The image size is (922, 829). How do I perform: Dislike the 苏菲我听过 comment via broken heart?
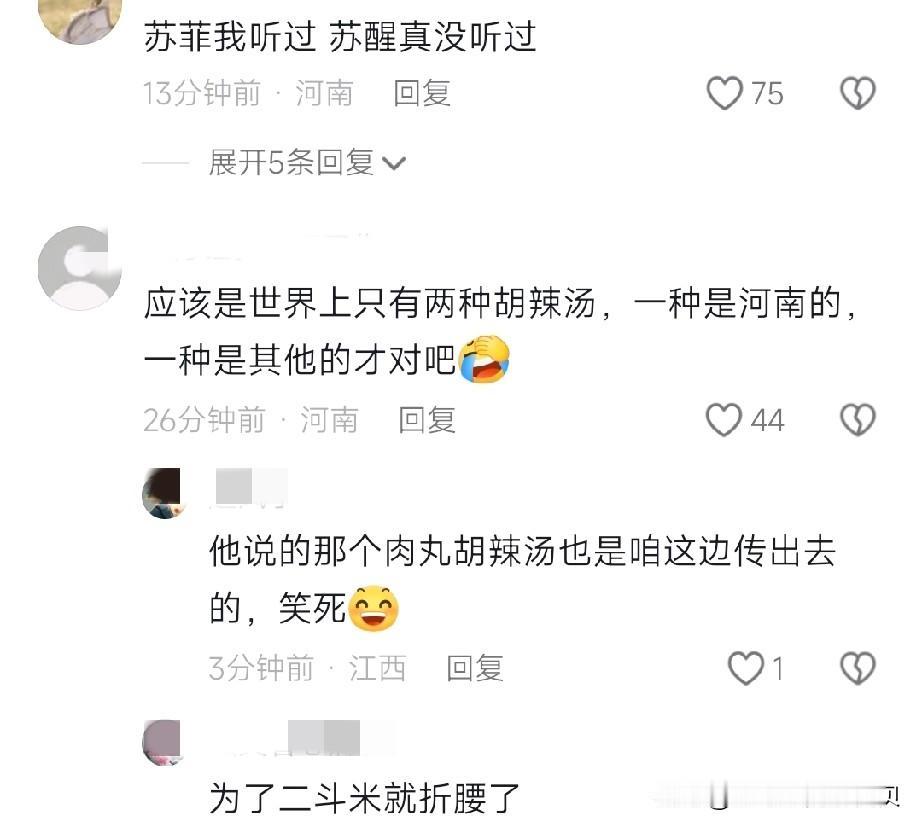click(x=858, y=93)
